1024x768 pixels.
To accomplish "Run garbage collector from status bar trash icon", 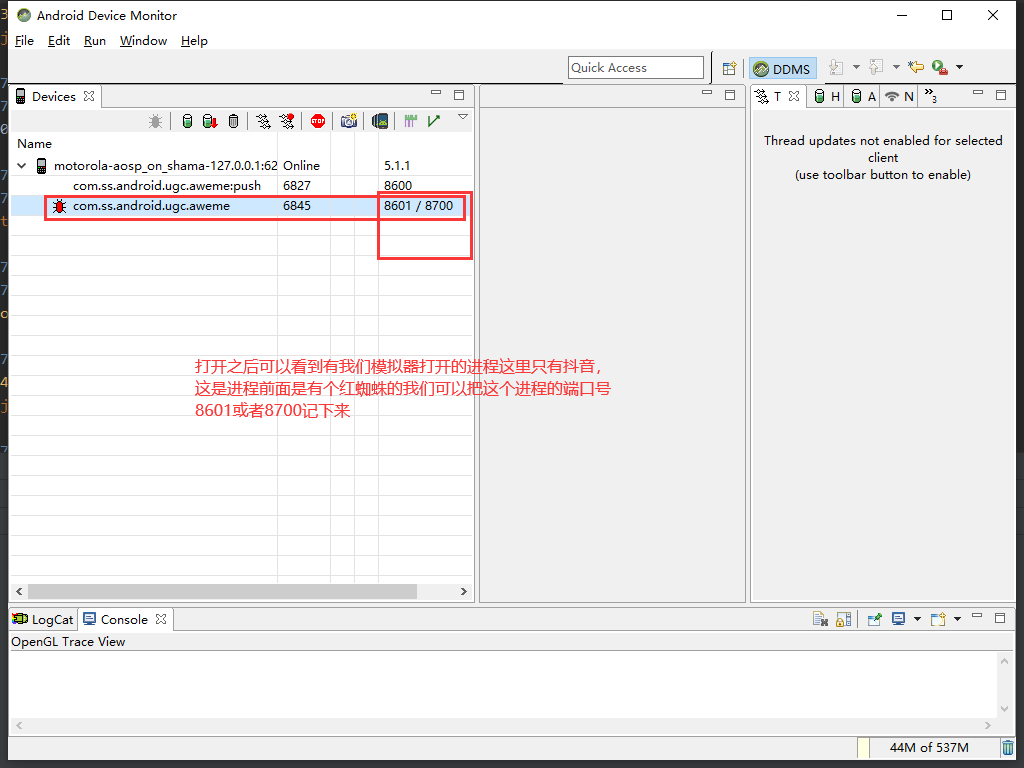I will click(1007, 748).
